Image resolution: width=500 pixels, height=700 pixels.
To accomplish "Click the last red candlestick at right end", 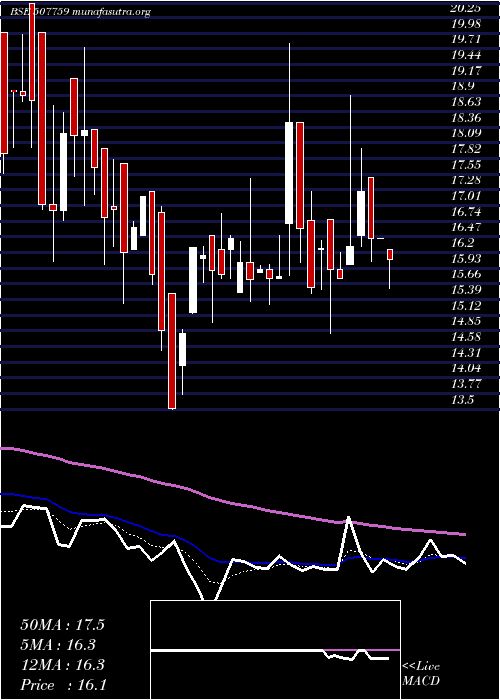I will 390,254.
